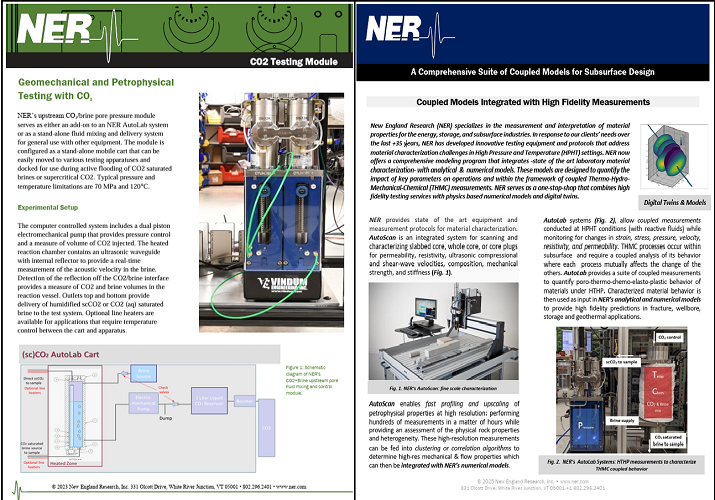
Task: Click the AutoLab systems photograph
Action: 622,390
